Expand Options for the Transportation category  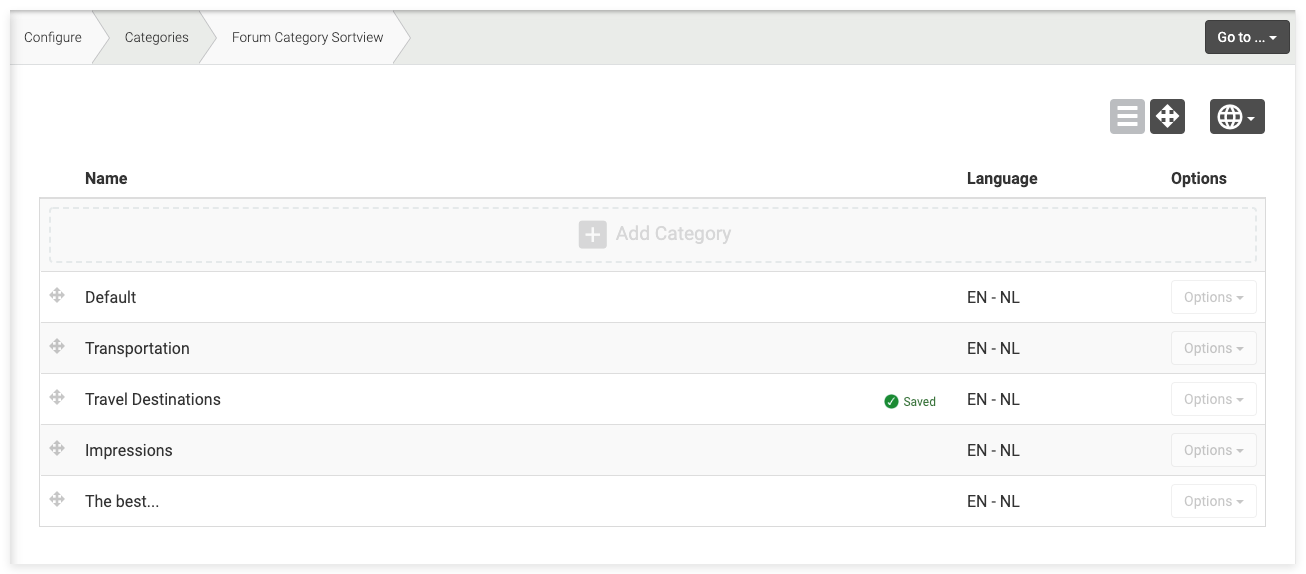click(1213, 348)
